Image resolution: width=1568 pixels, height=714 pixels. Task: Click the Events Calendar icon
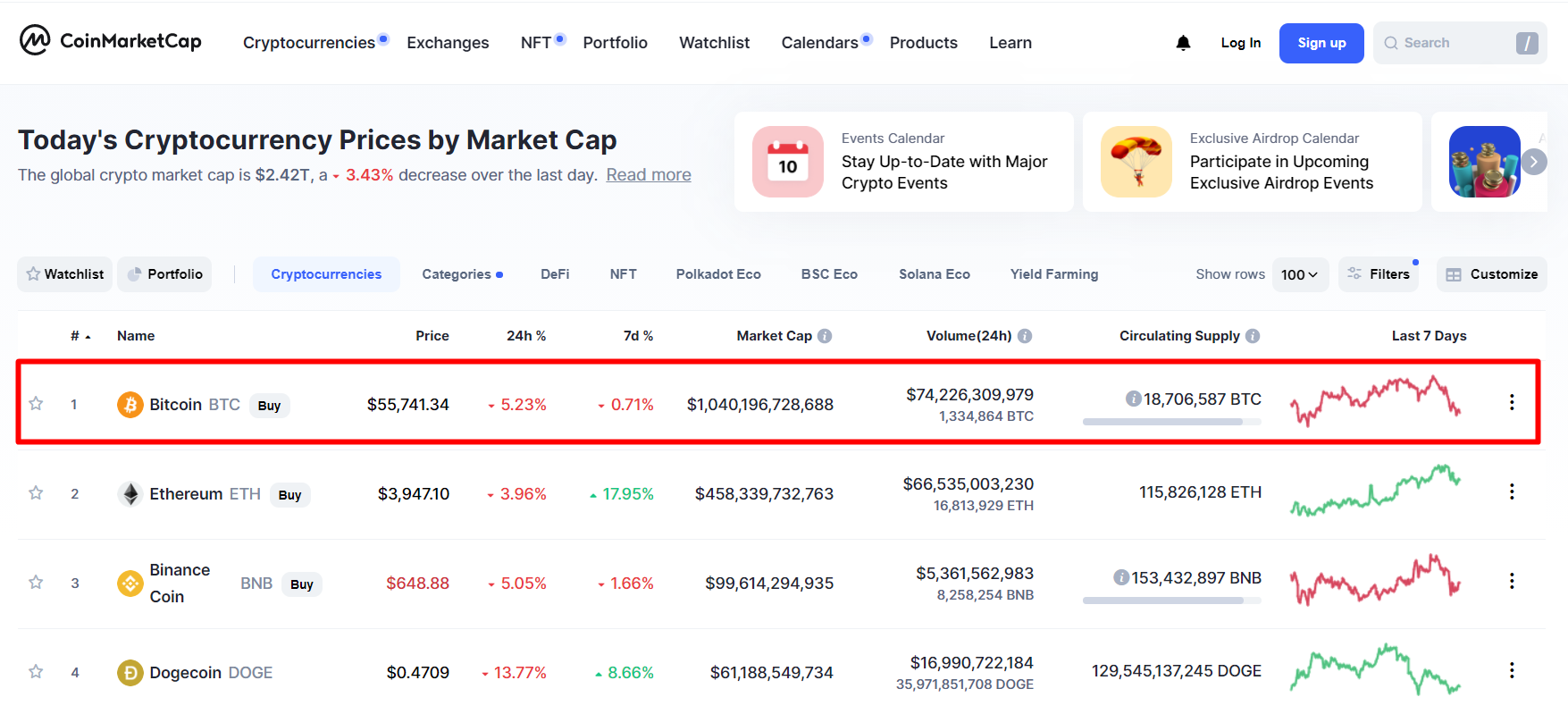point(788,162)
